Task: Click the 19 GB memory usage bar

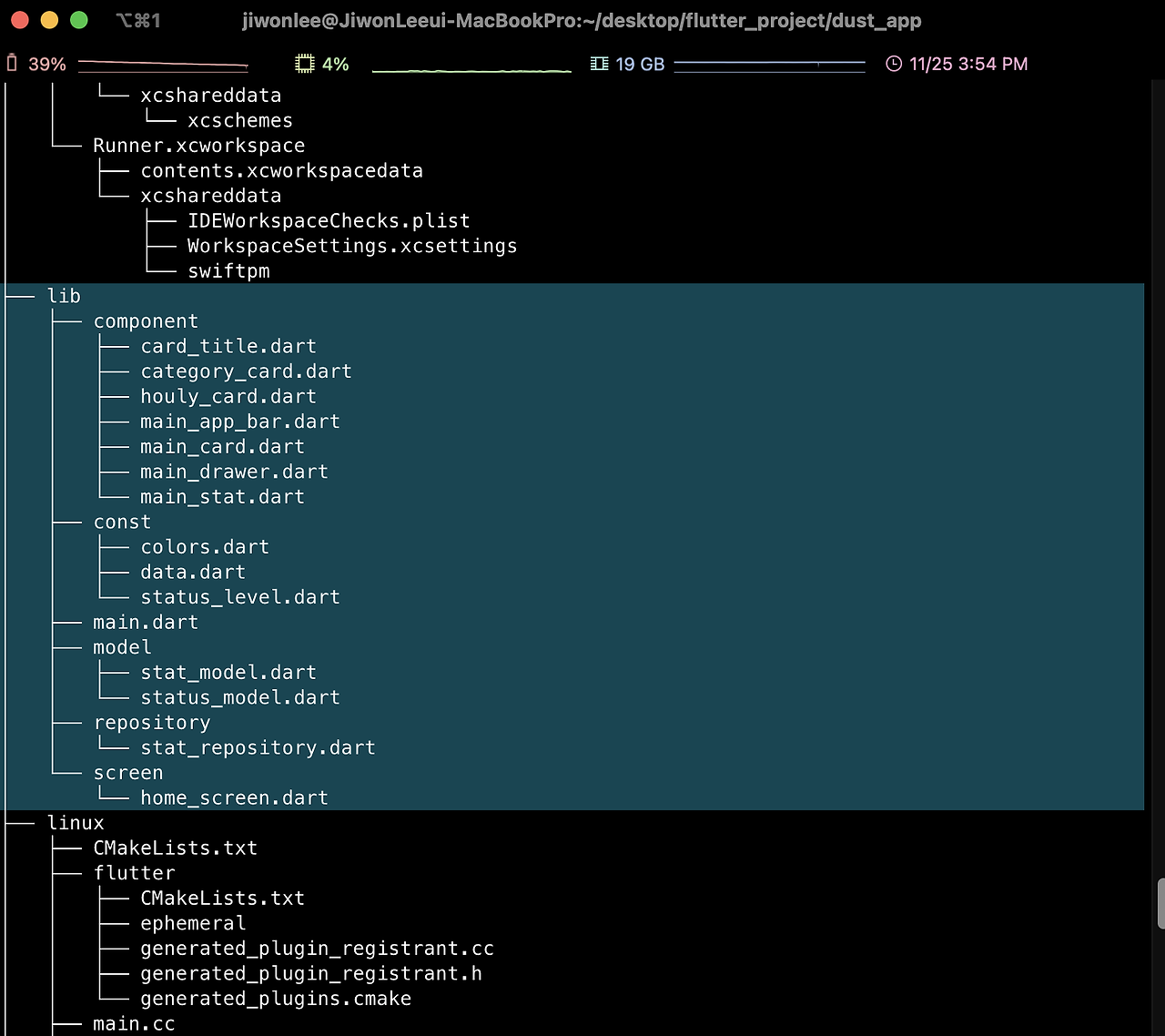Action: pos(770,64)
